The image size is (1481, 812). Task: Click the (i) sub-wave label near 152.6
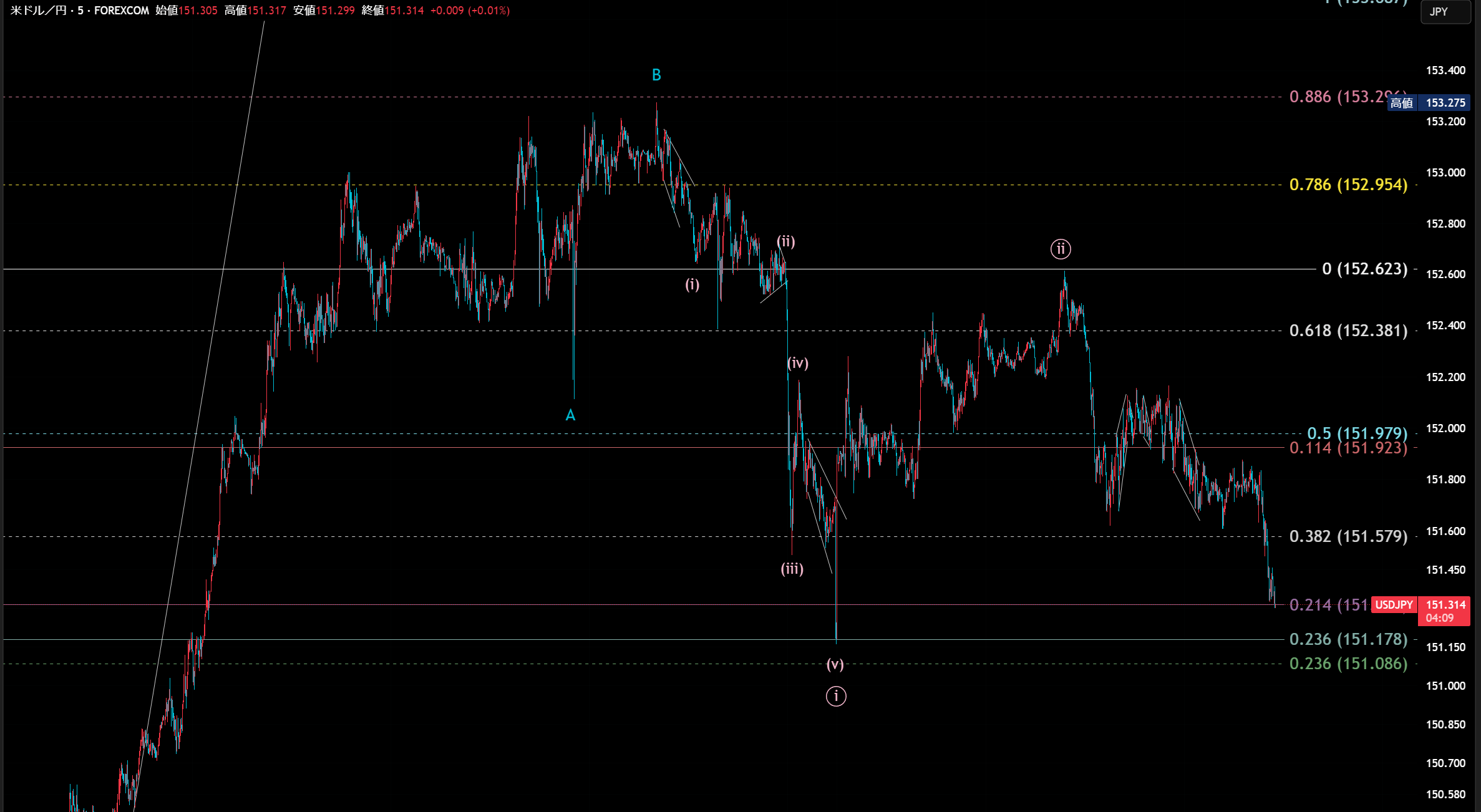point(692,285)
